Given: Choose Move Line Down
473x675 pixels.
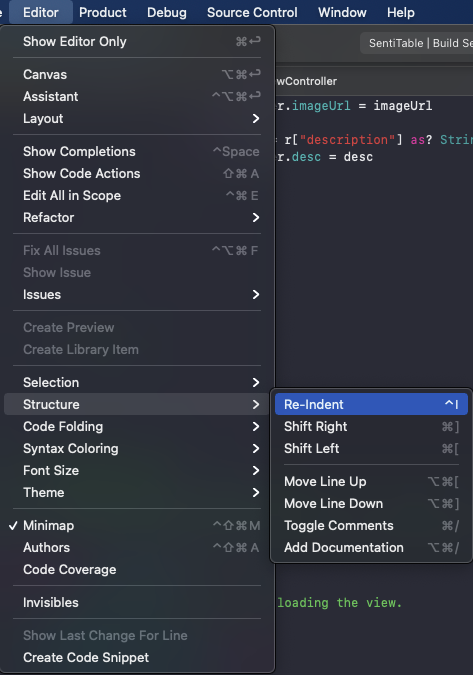Looking at the screenshot, I should [x=371, y=503].
